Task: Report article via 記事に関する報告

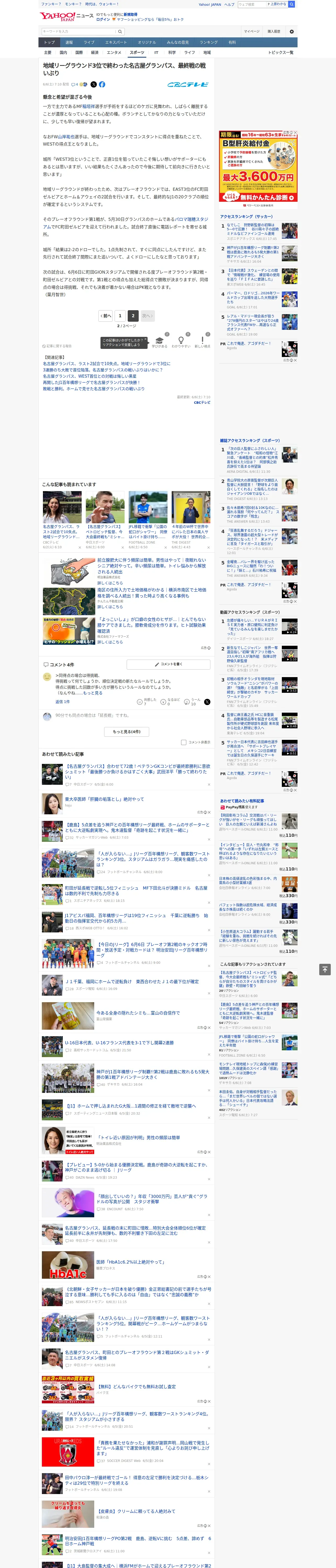Action: tap(57, 346)
